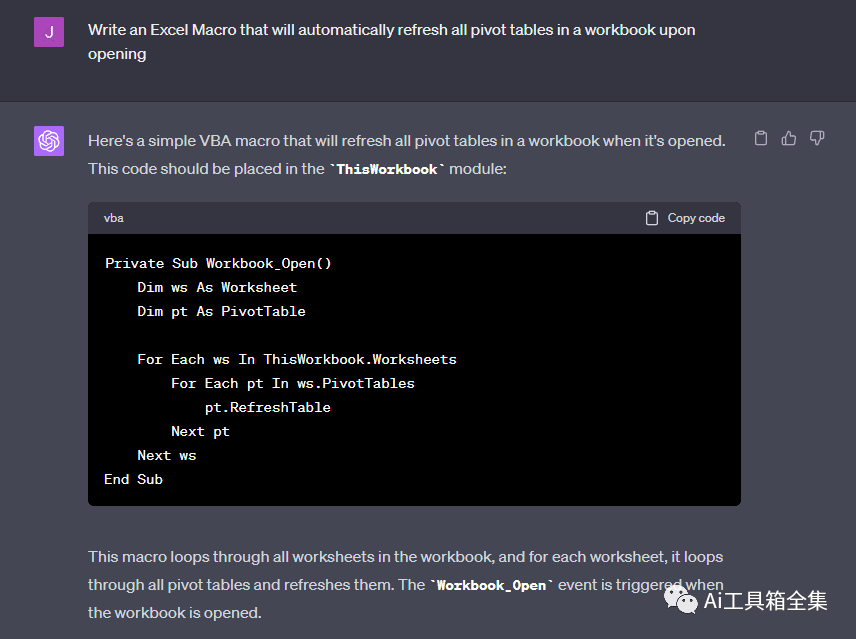Click the user prompt about Excel Macro
The height and width of the screenshot is (639, 856).
[391, 42]
